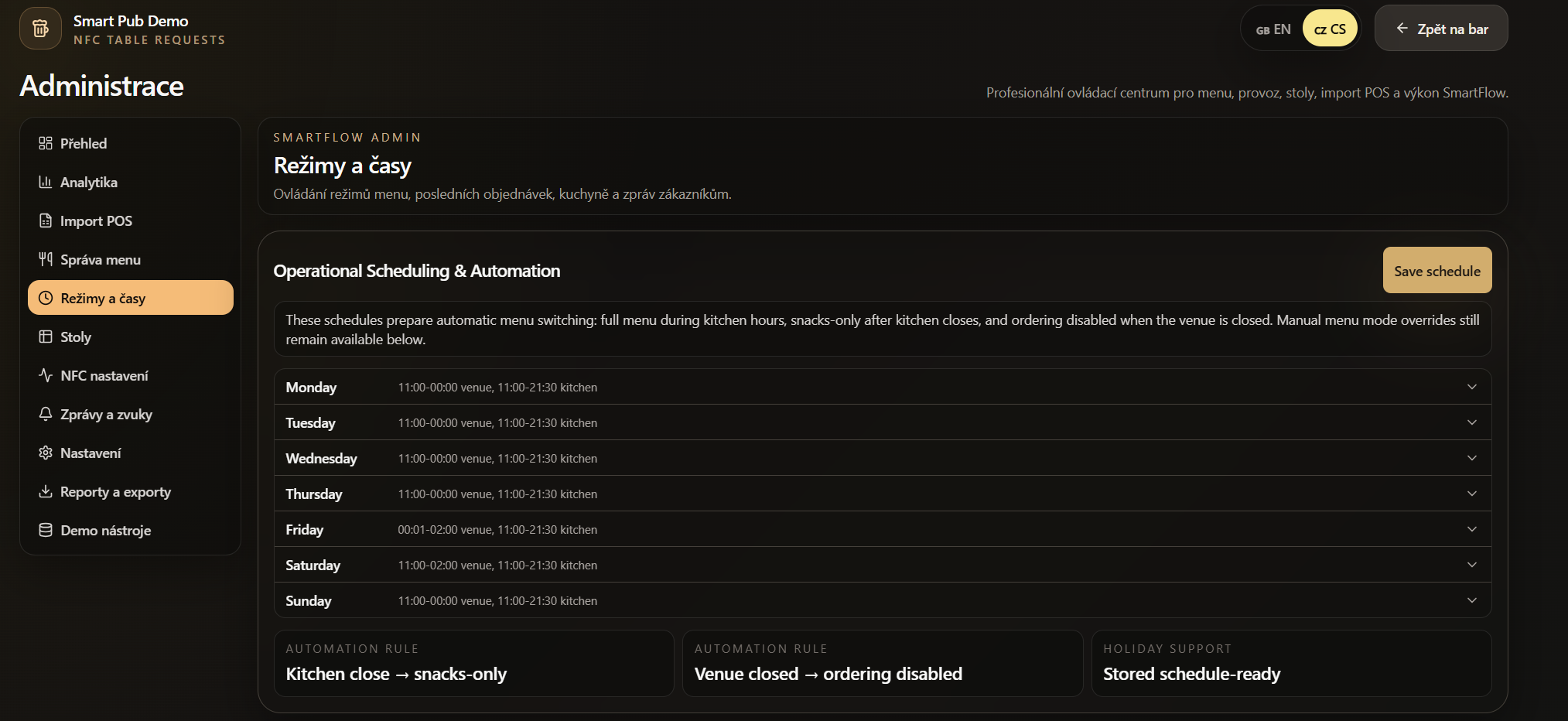This screenshot has height=721, width=1568.
Task: Open Správa menu
Action: click(x=131, y=259)
